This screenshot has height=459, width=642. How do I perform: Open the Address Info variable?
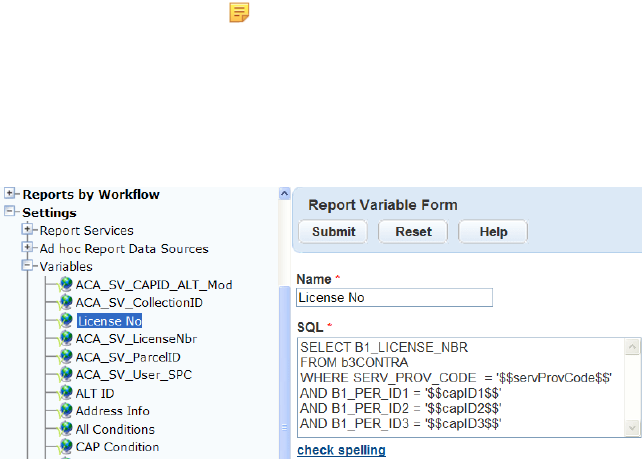point(113,411)
